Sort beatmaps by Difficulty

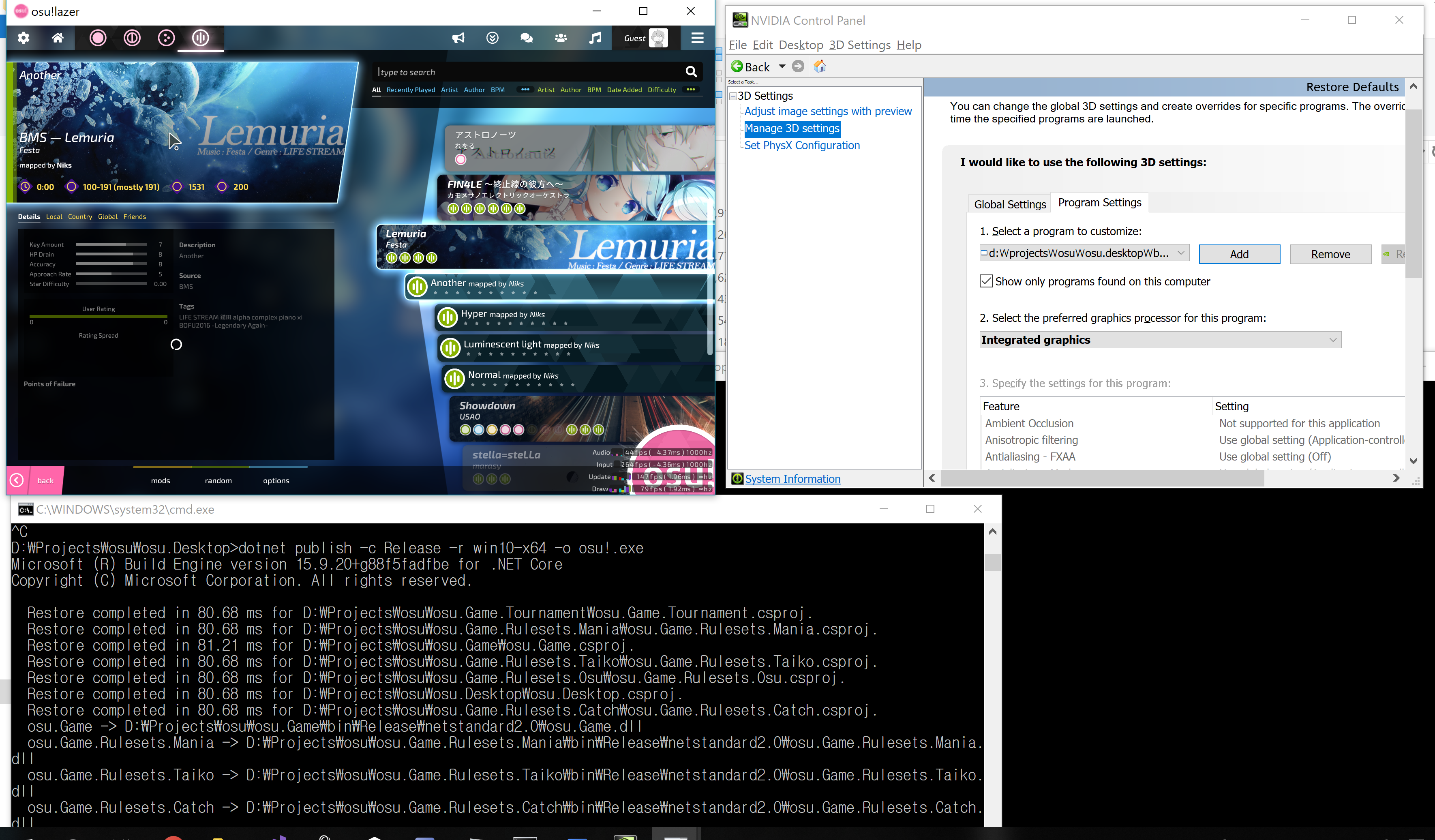pos(662,90)
